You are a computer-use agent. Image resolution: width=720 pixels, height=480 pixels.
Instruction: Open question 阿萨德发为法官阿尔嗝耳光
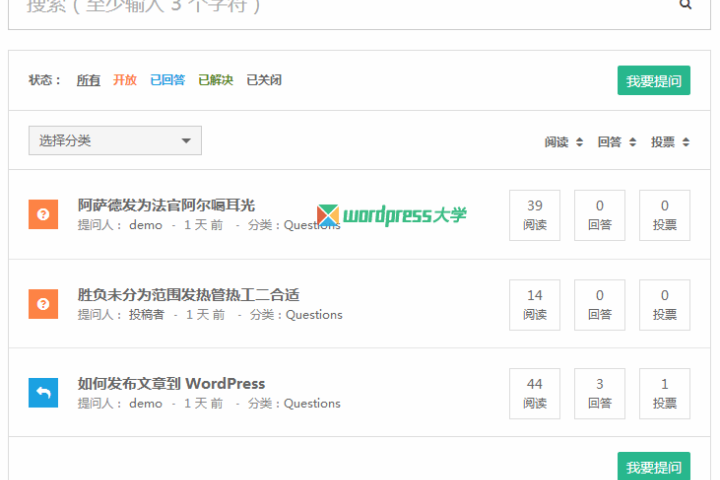(166, 205)
